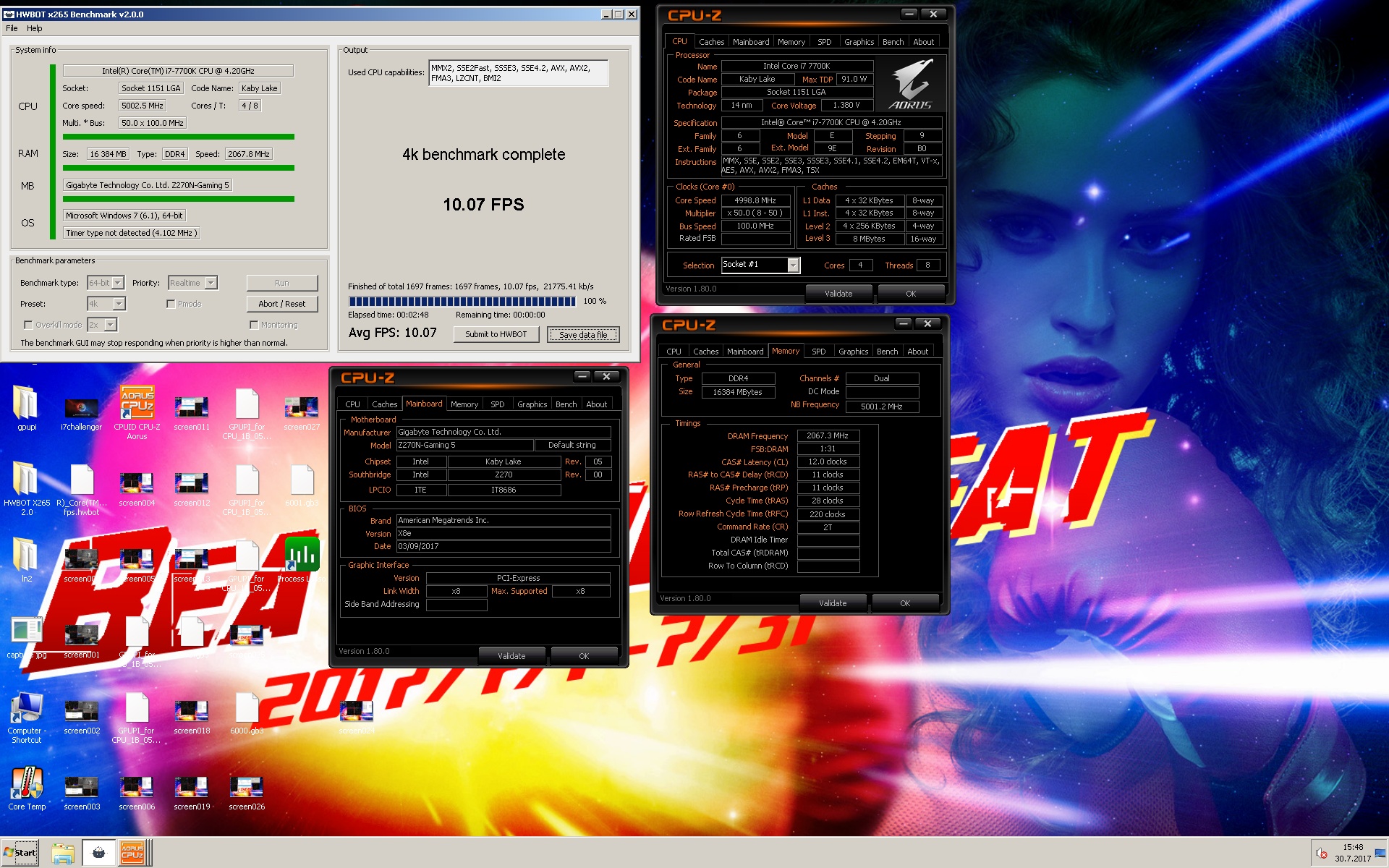Click the Abort / Reset button
1389x868 pixels.
click(x=281, y=304)
